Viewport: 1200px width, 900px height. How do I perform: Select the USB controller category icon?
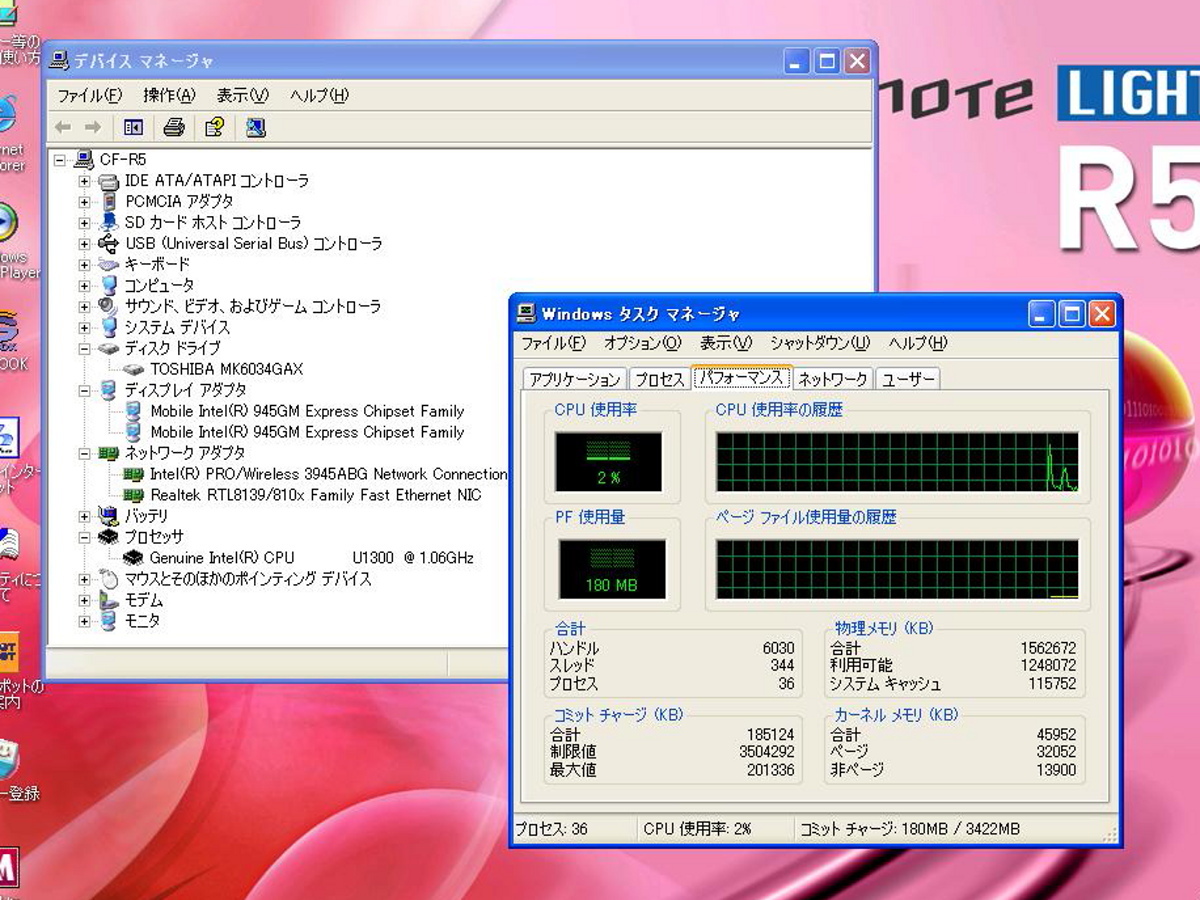109,244
